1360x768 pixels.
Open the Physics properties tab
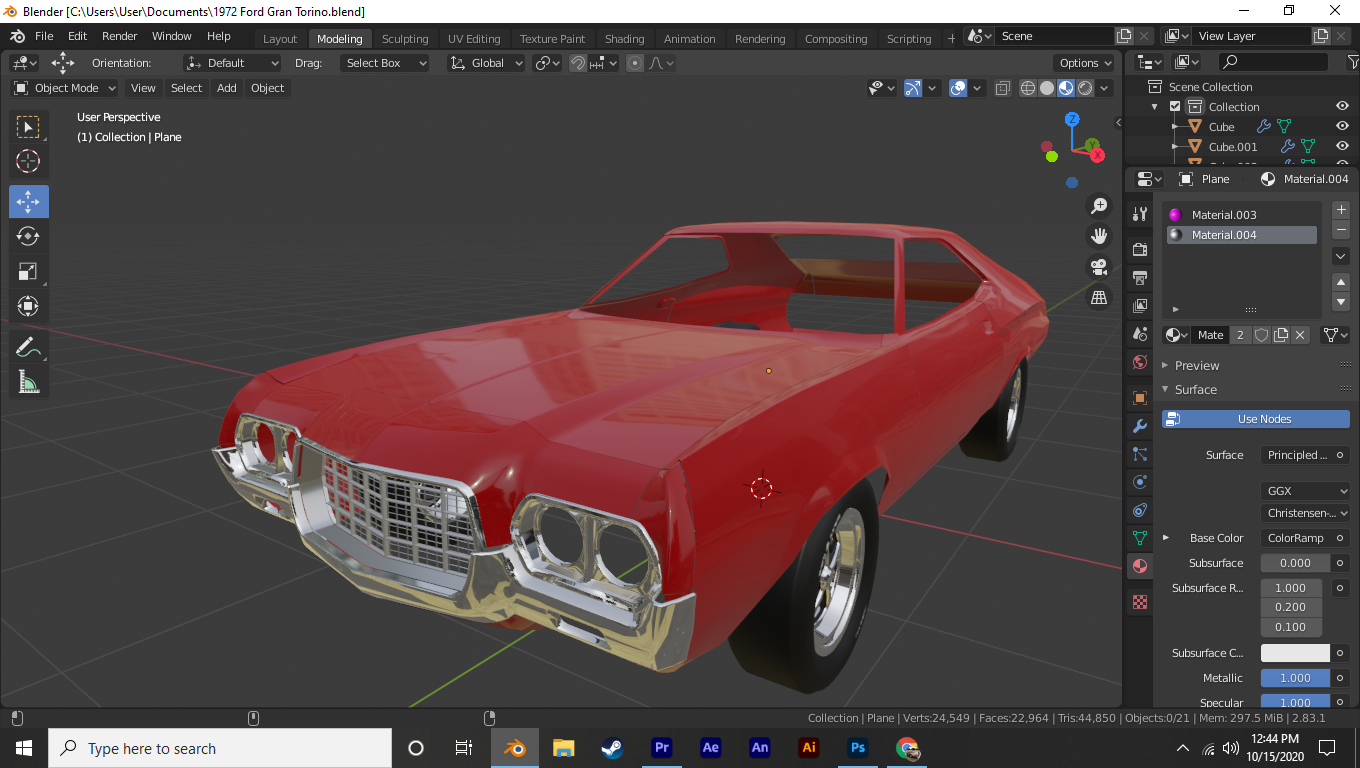(x=1139, y=482)
